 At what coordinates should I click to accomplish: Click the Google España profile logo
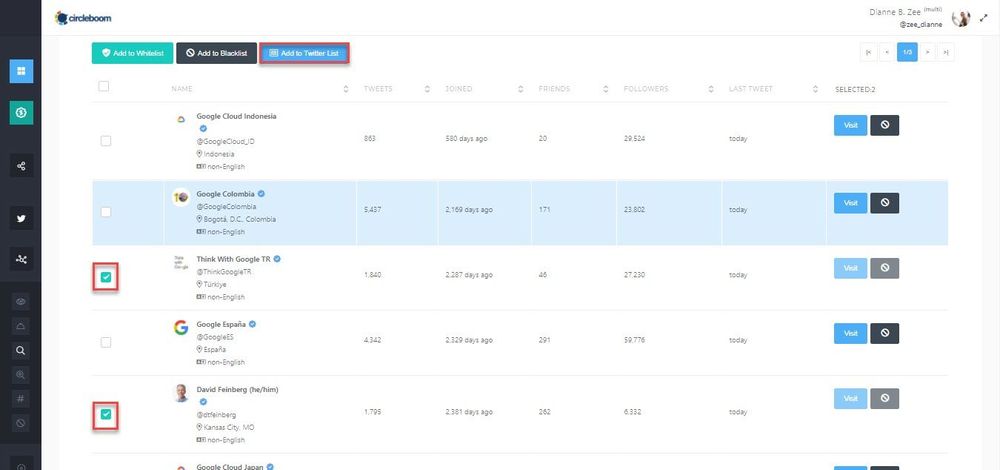pos(180,328)
